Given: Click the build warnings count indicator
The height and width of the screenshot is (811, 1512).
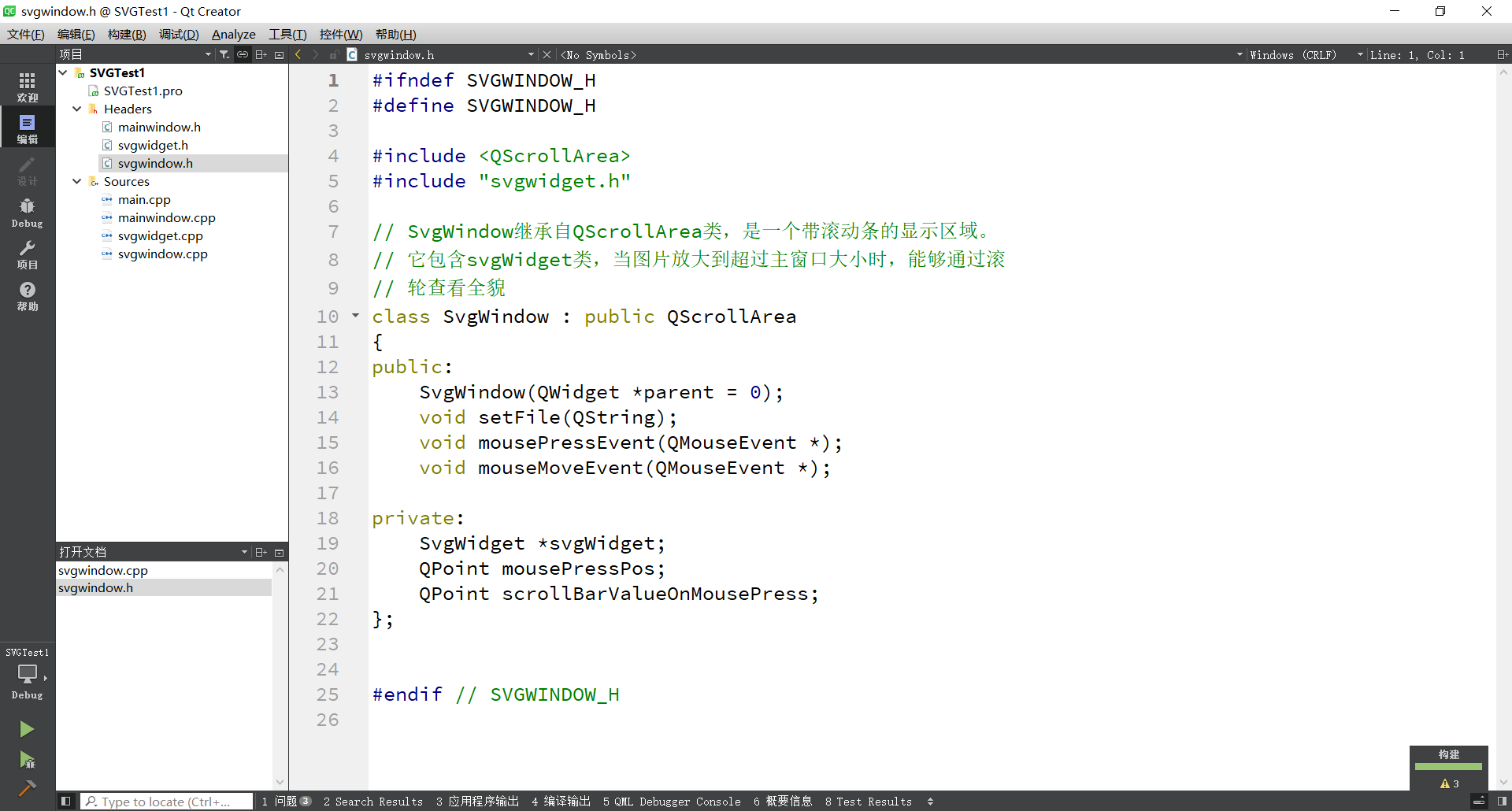Looking at the screenshot, I should 1449,783.
